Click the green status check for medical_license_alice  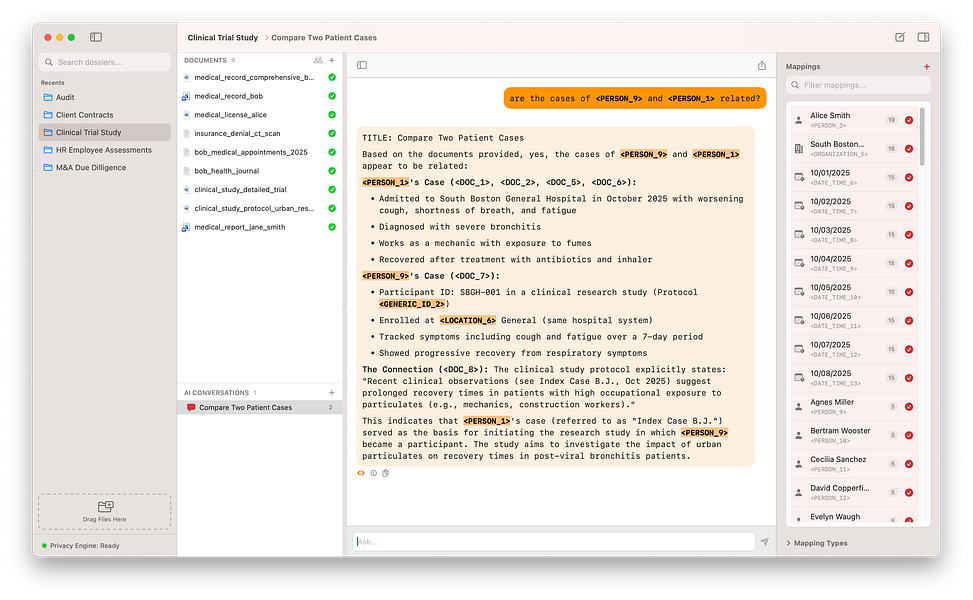pyautogui.click(x=332, y=115)
